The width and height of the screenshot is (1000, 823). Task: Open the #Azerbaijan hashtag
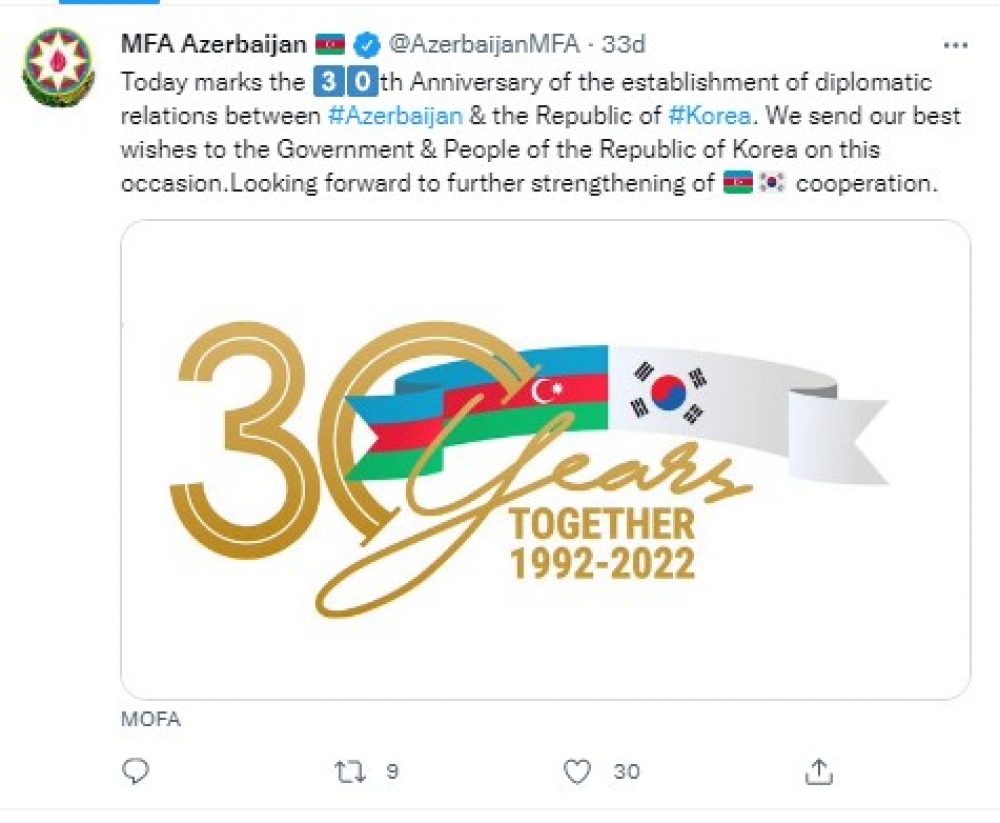(x=394, y=115)
